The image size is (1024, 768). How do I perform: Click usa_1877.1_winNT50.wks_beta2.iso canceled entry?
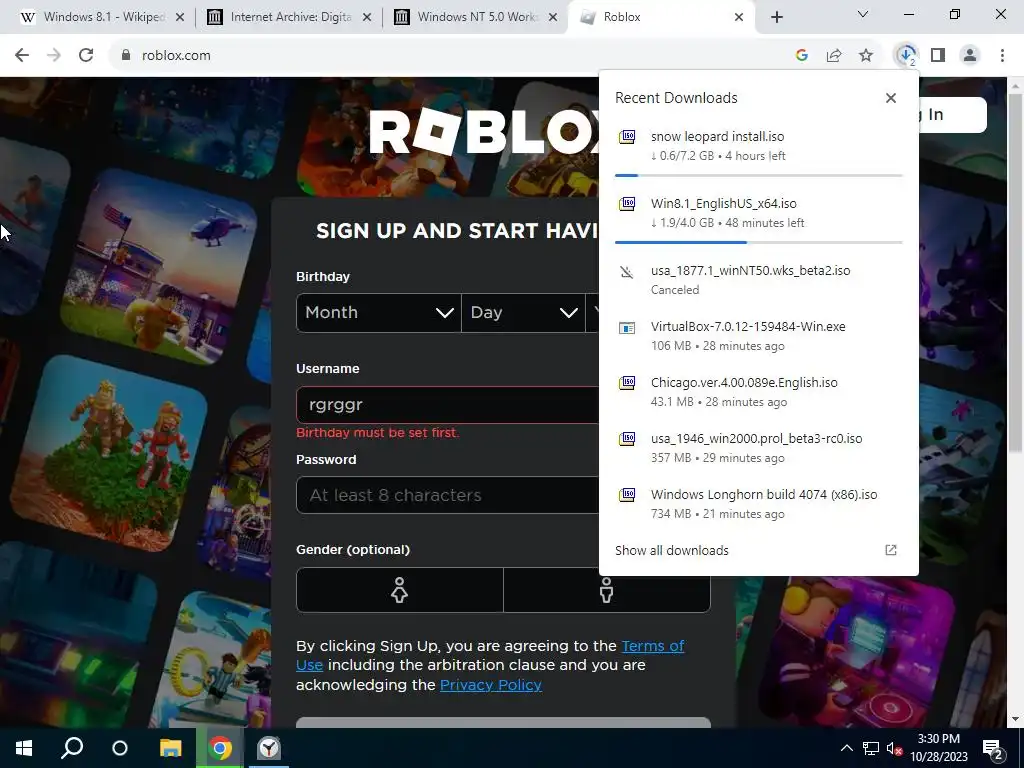tap(758, 280)
